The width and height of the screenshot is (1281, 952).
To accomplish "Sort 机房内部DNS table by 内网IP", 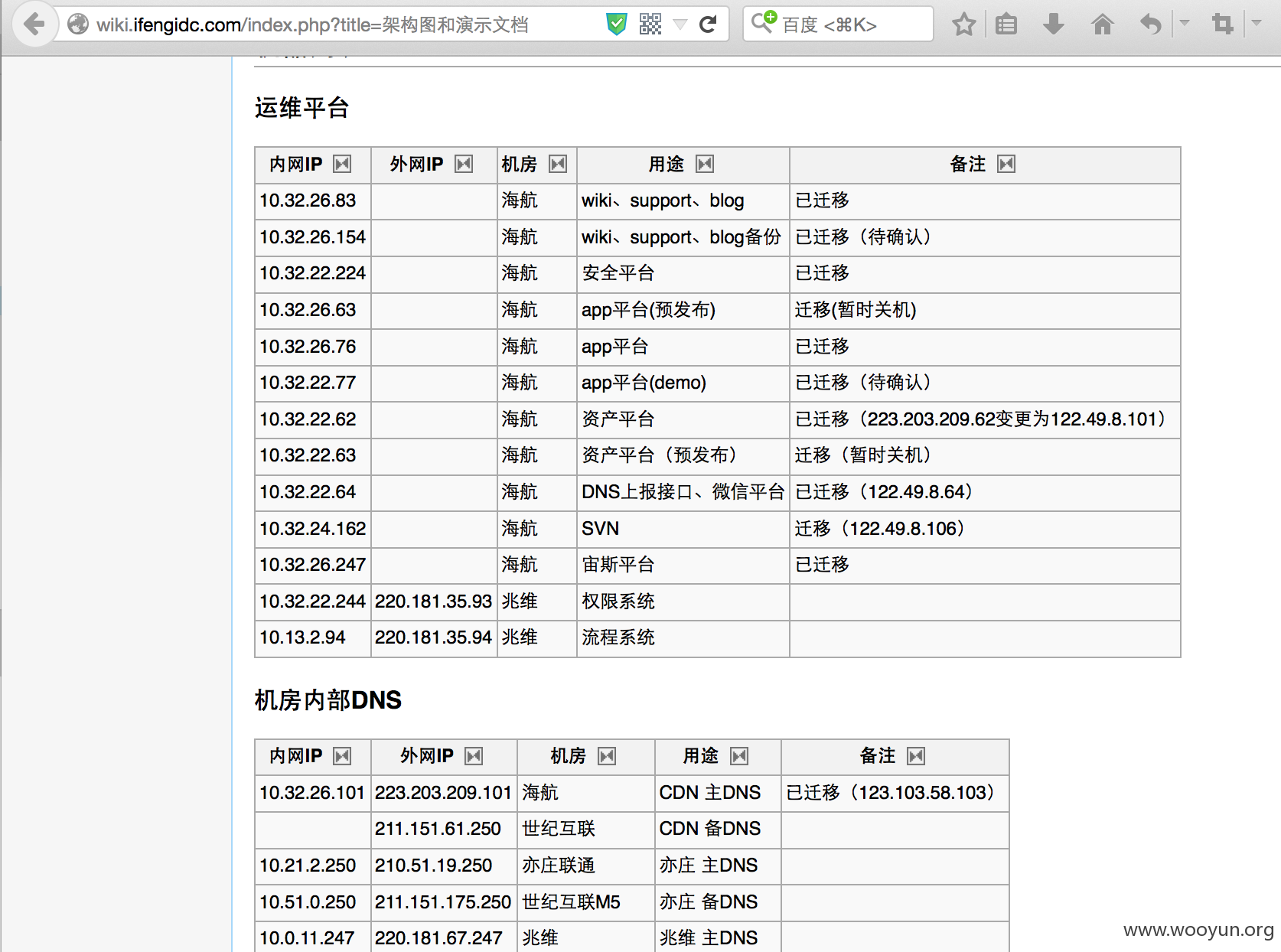I will [342, 757].
